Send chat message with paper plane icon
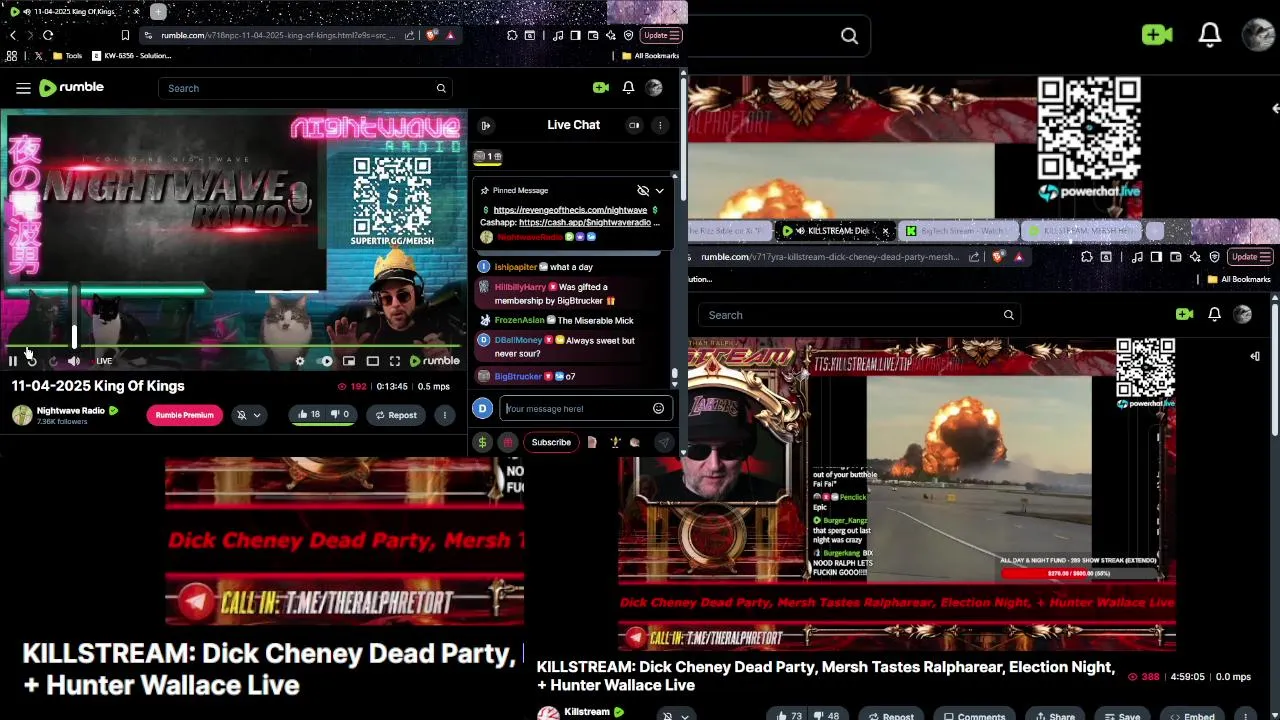Screen dimensions: 1280x720 click(663, 442)
